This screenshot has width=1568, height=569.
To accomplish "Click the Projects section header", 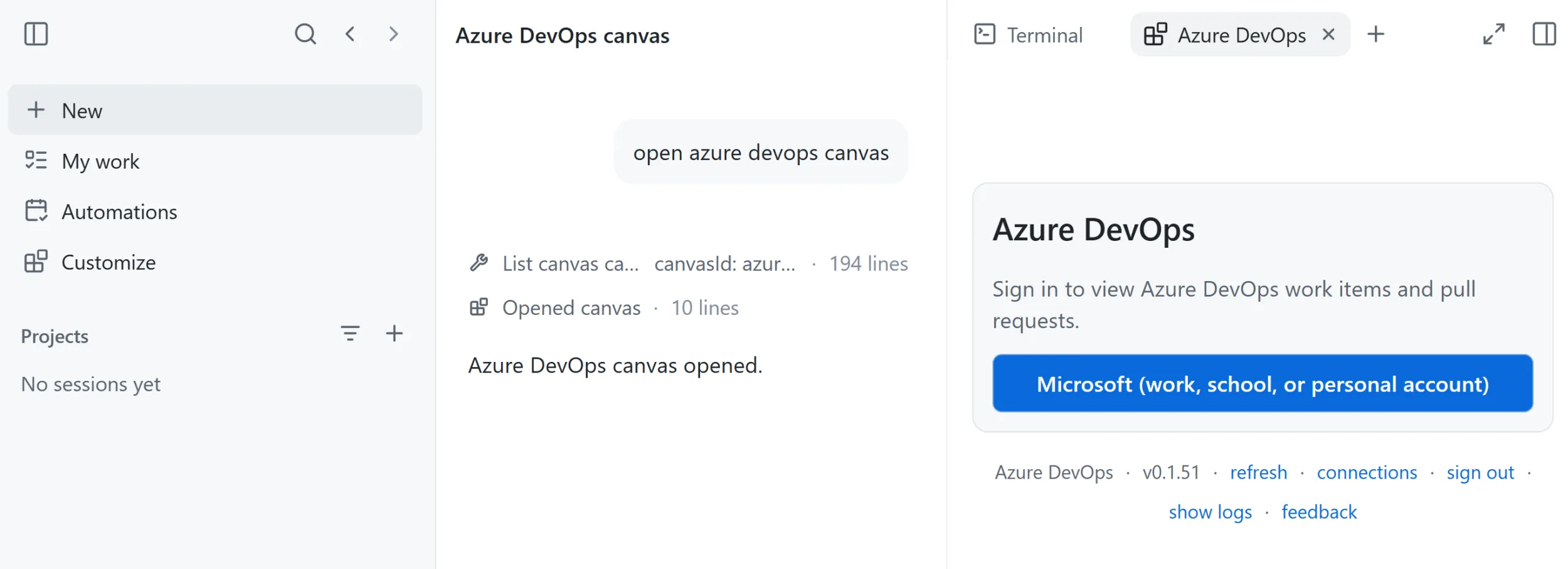I will pyautogui.click(x=55, y=336).
